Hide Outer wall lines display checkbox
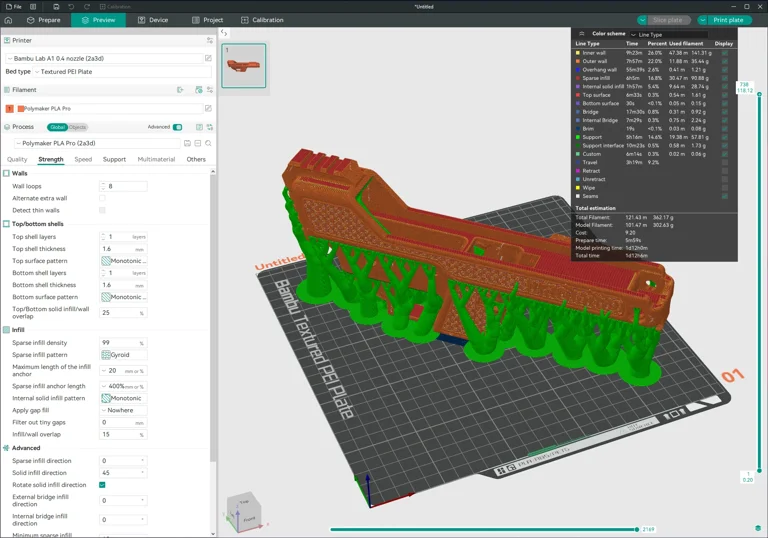Viewport: 768px width, 538px height. [x=725, y=61]
